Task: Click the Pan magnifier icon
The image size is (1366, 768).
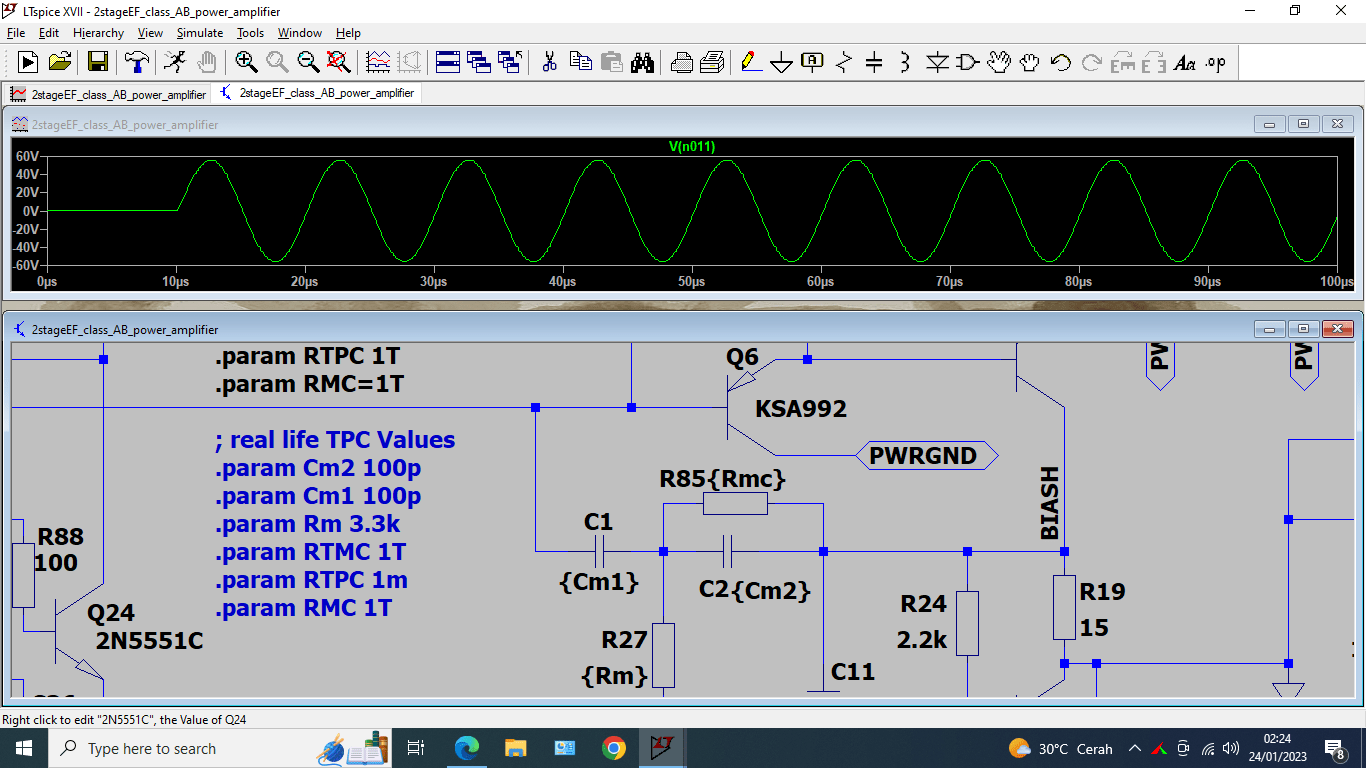Action: (277, 62)
